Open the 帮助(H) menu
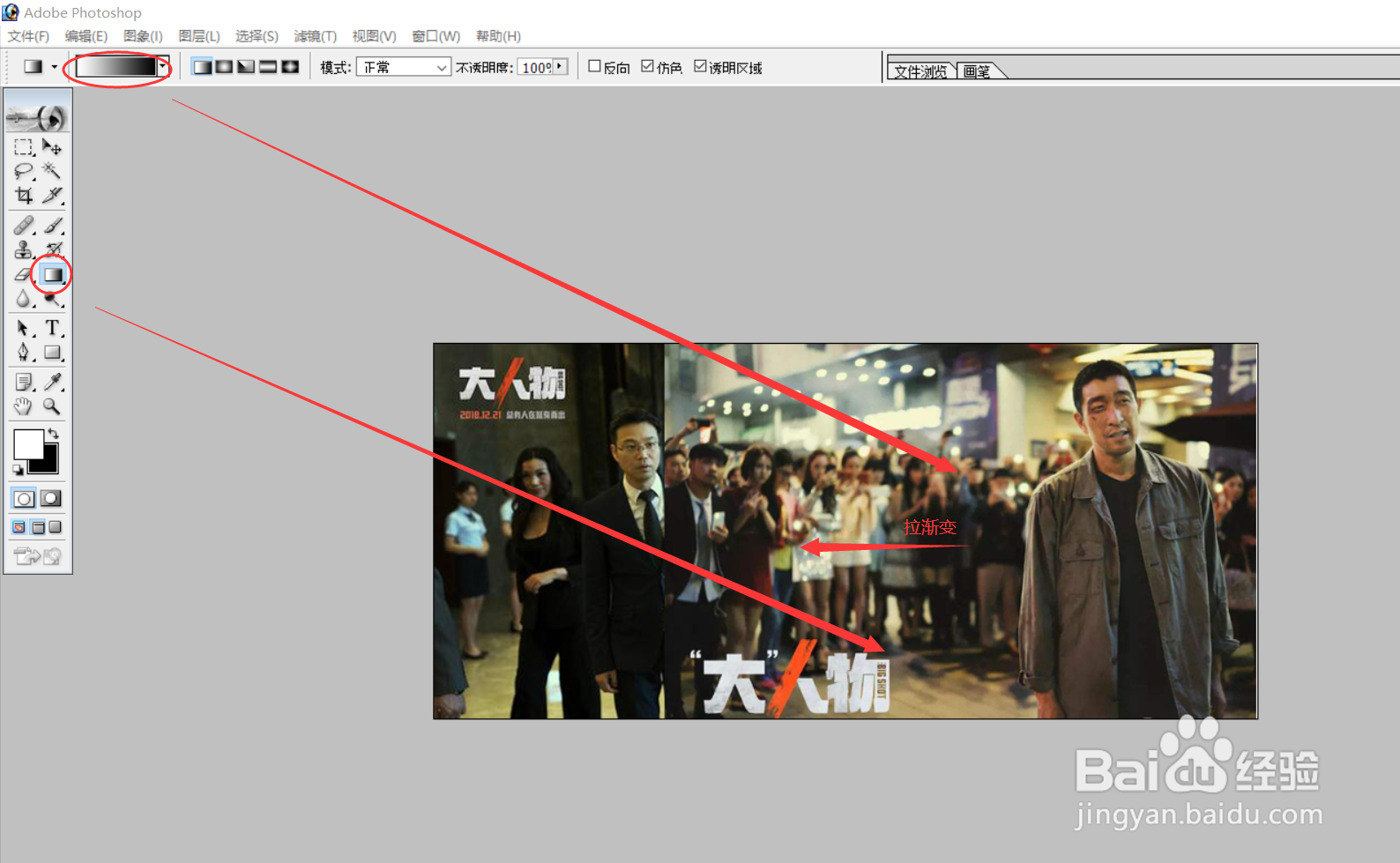 click(x=498, y=36)
